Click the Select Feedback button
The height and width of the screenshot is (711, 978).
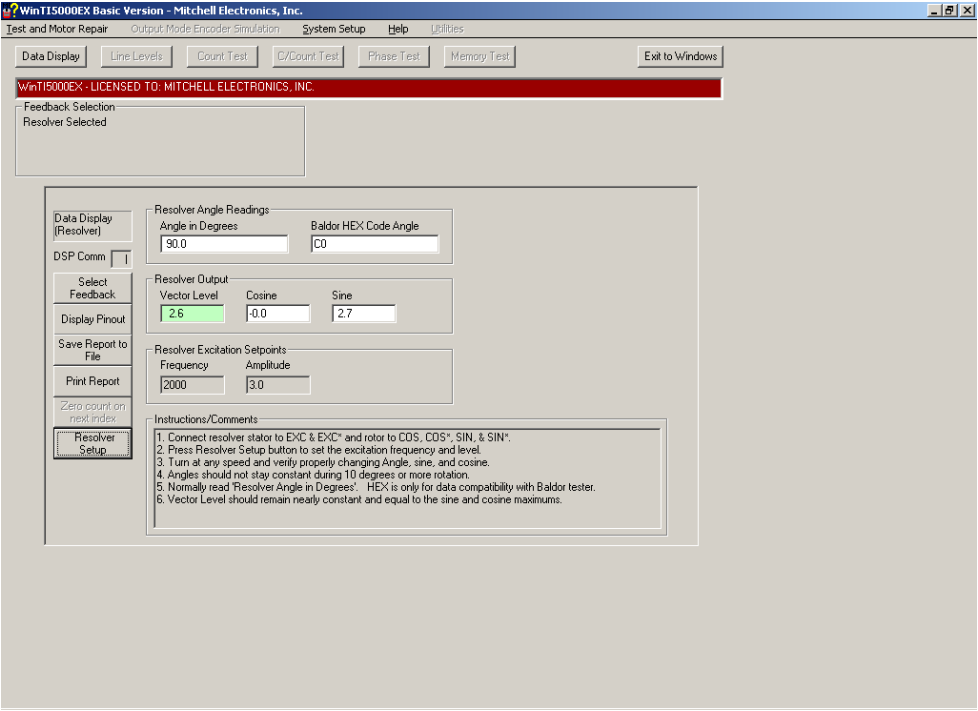coord(92,288)
